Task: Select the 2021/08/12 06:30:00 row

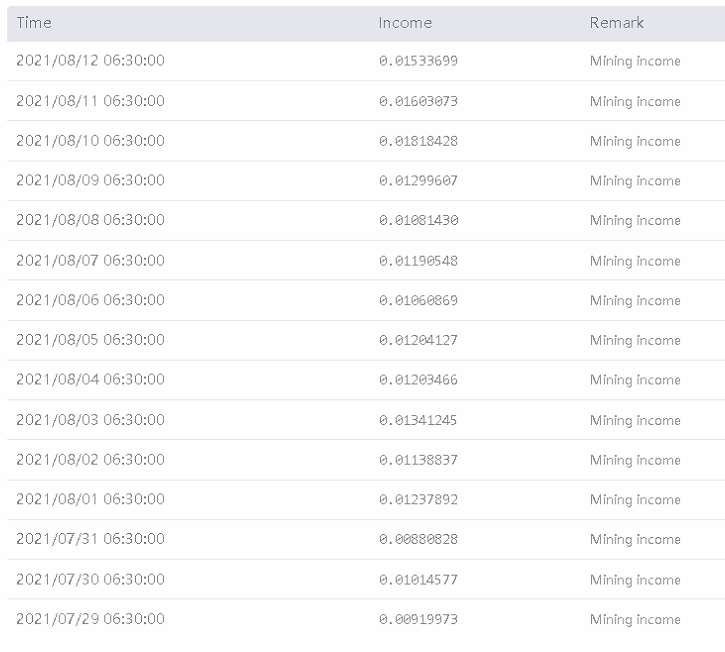Action: 90,61
